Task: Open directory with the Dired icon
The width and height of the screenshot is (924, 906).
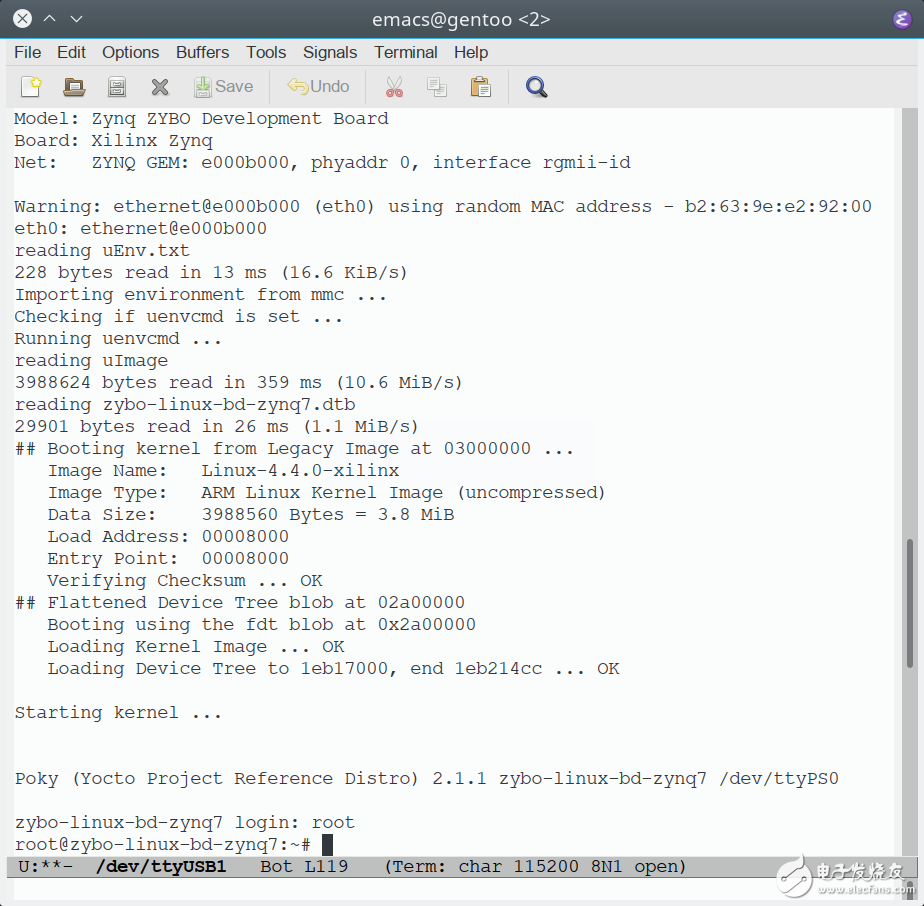Action: [117, 87]
